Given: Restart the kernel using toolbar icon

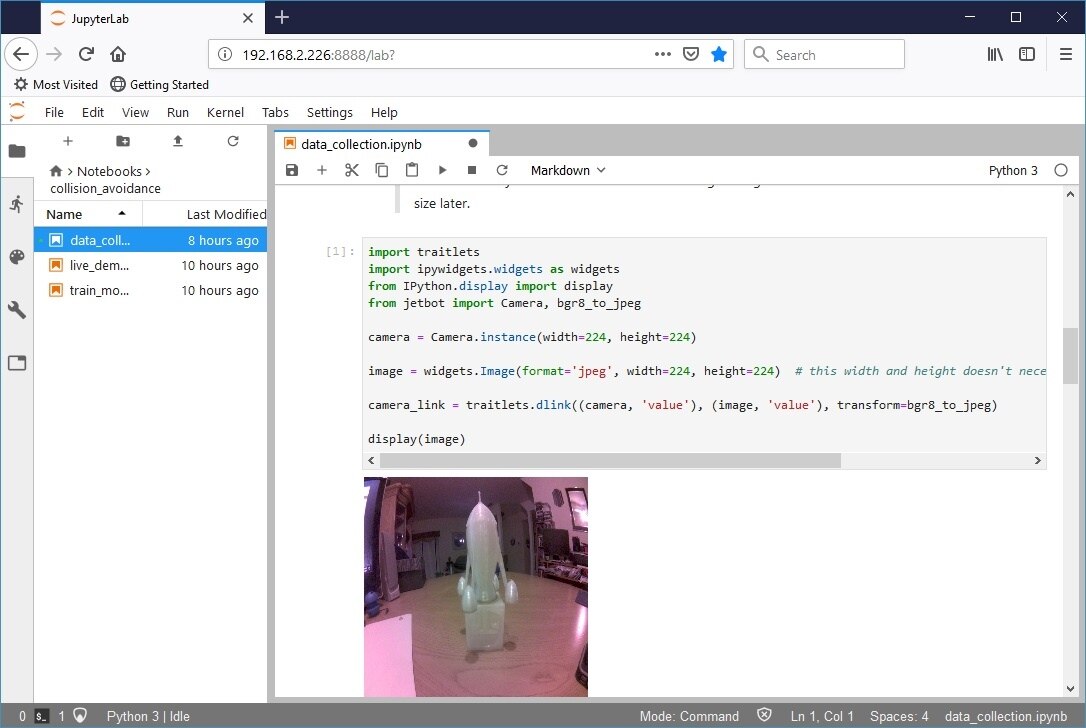Looking at the screenshot, I should point(502,170).
